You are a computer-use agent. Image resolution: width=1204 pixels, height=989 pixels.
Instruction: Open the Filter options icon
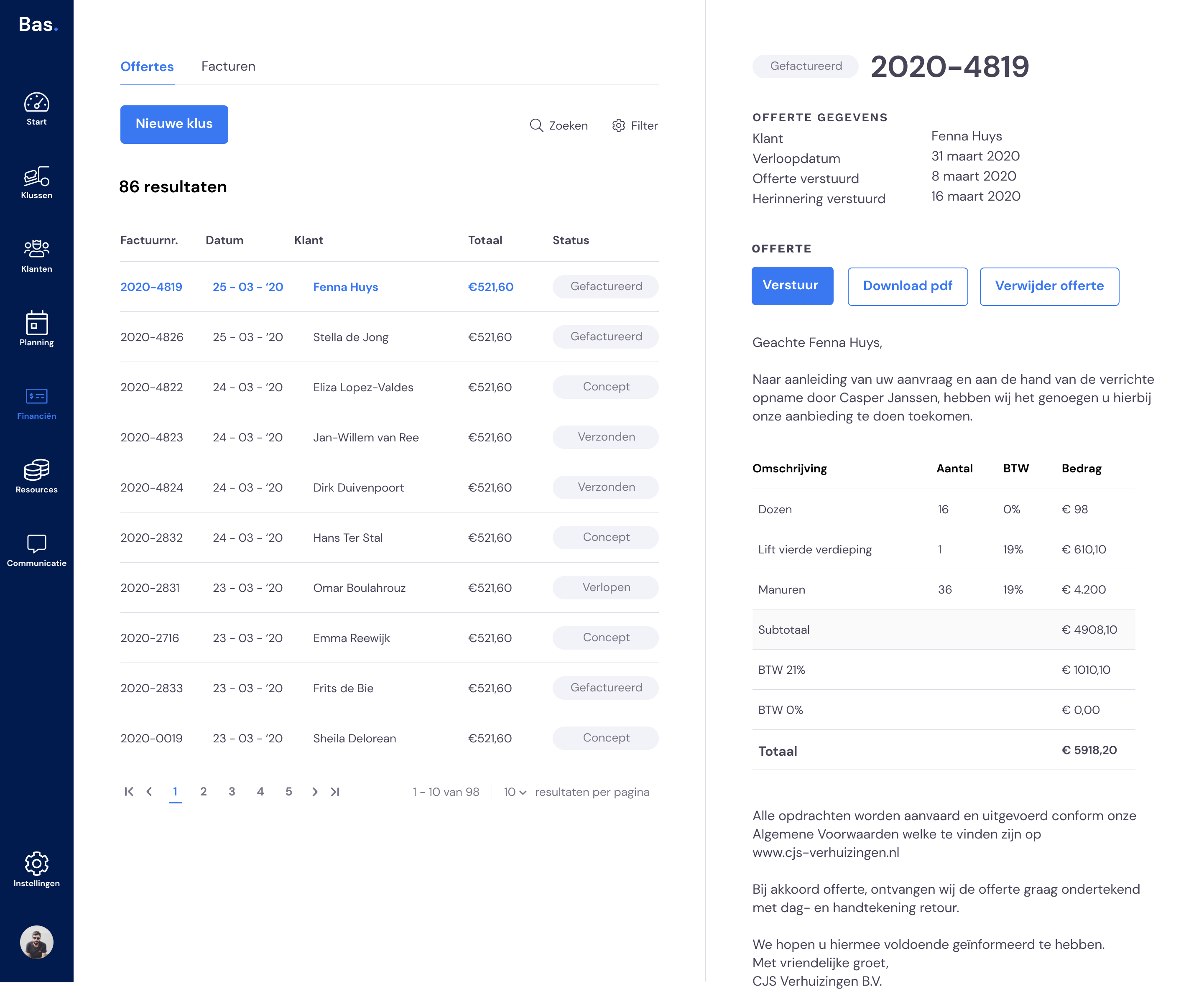[618, 125]
